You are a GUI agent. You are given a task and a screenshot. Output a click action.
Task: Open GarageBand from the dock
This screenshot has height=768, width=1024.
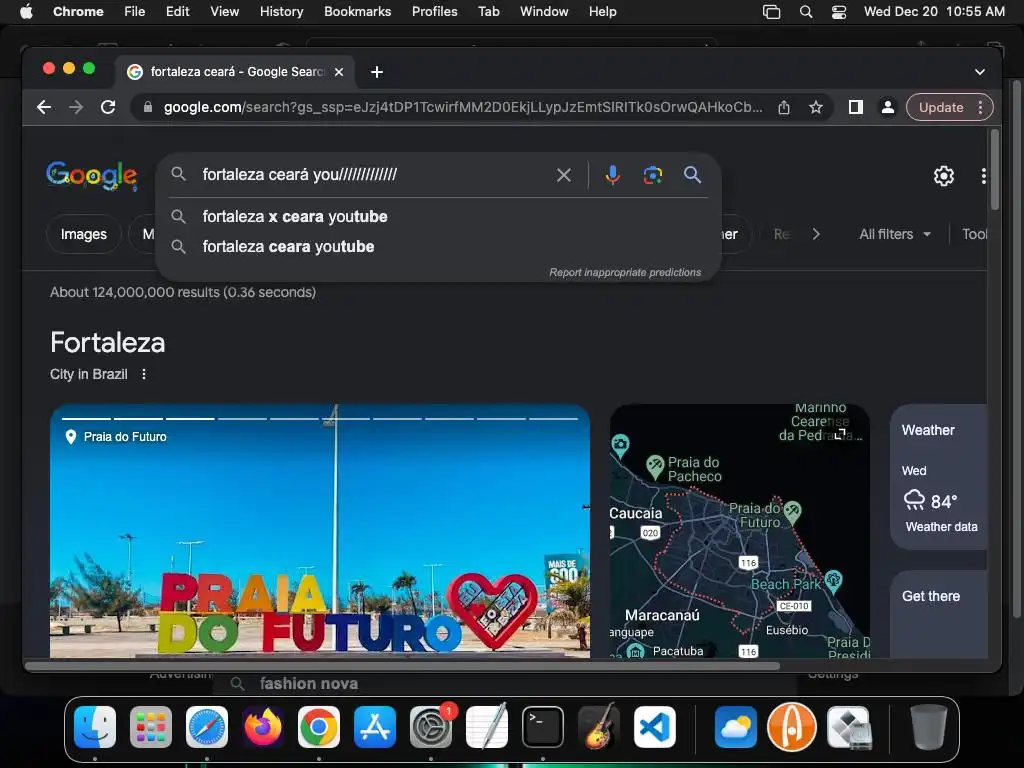coord(599,727)
